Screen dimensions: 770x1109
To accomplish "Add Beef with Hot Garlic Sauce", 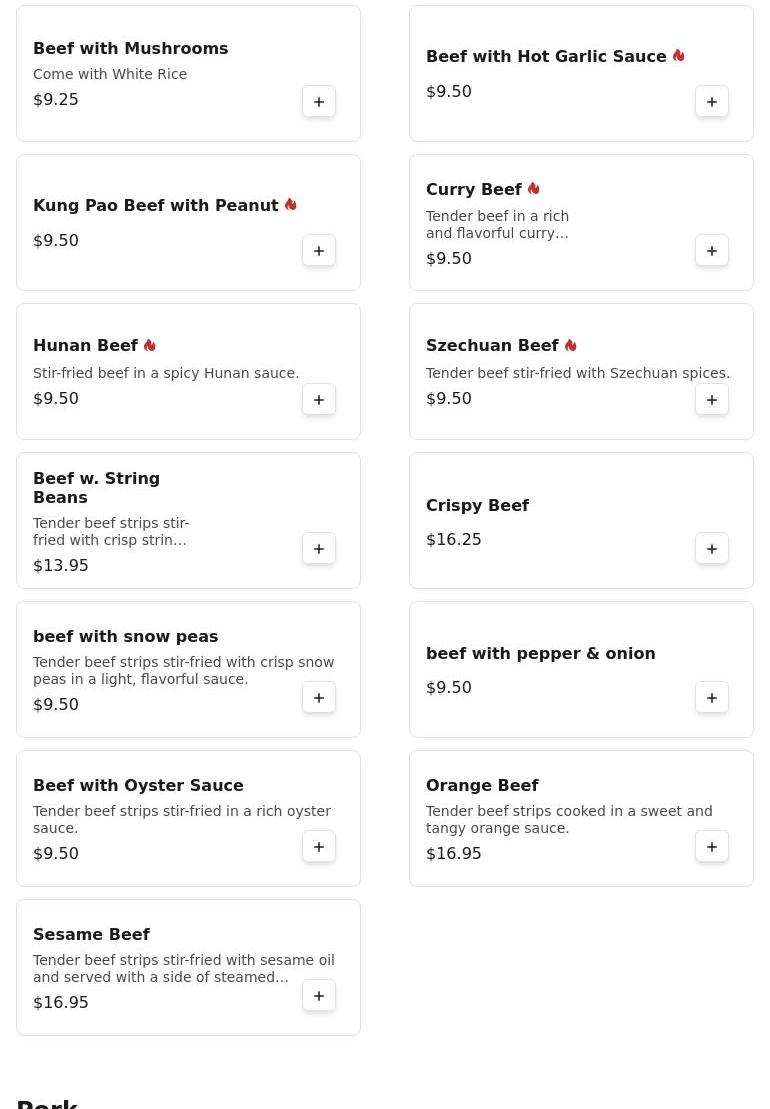I will click(712, 102).
